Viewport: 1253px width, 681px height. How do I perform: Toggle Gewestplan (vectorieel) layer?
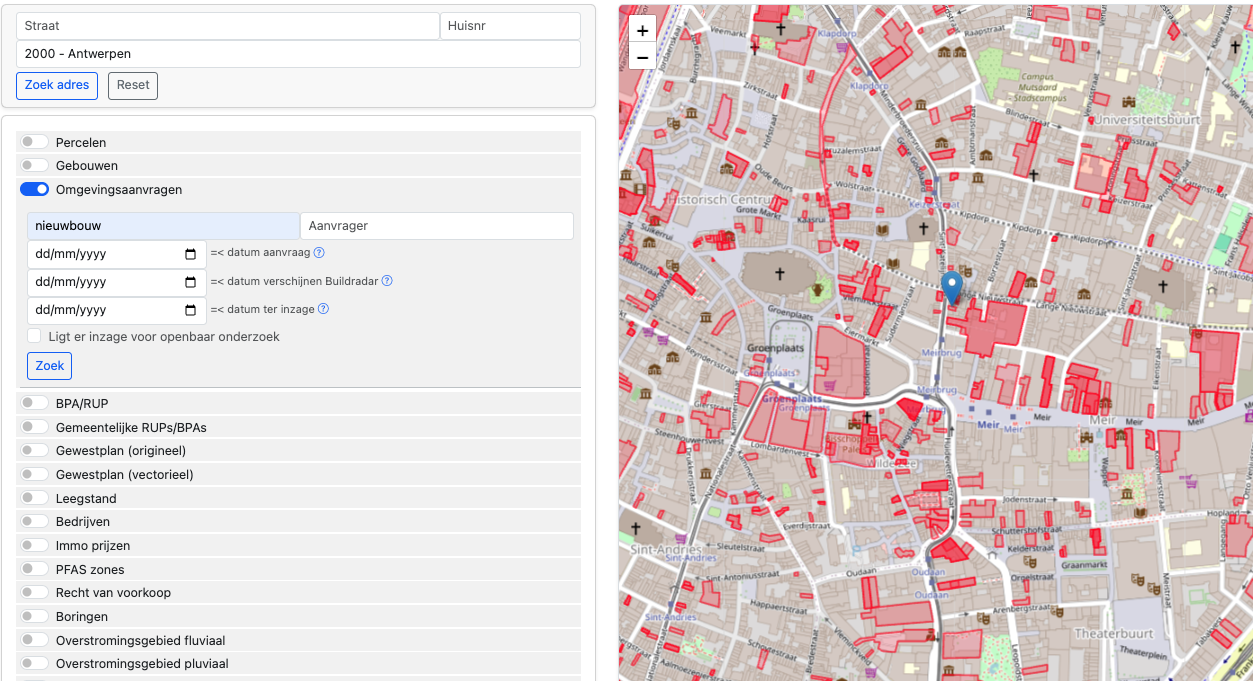tap(35, 474)
